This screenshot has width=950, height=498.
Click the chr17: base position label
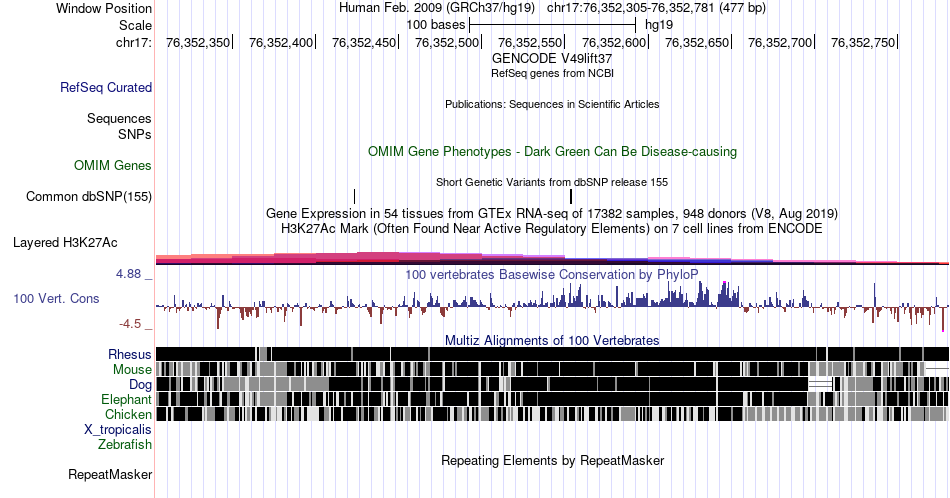point(133,42)
